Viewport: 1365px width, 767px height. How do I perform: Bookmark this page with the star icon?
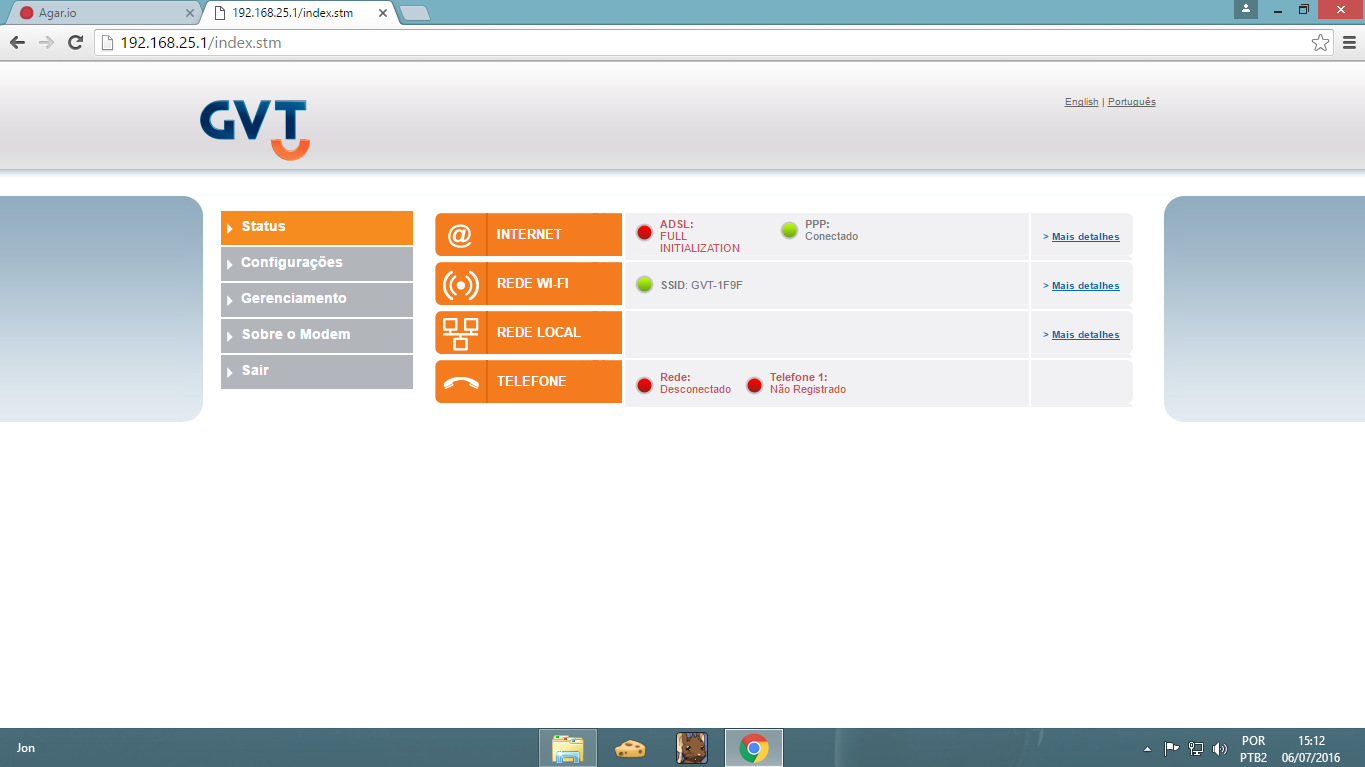click(1320, 42)
